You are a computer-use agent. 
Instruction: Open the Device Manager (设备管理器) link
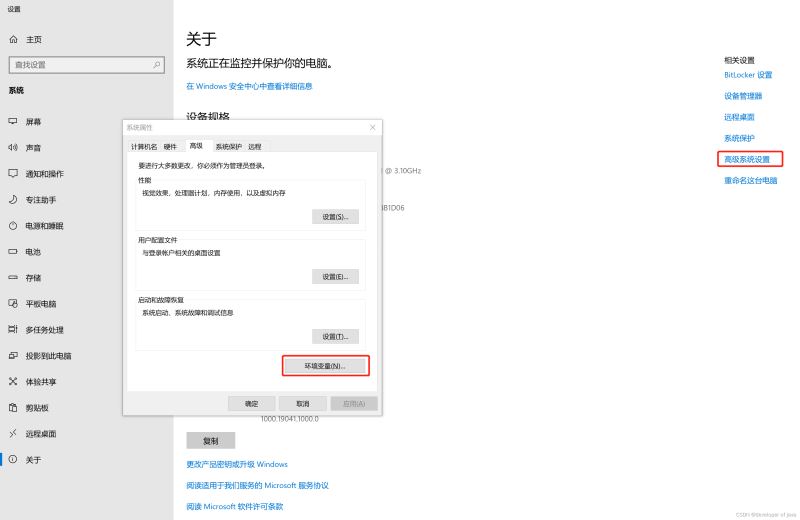[743, 96]
